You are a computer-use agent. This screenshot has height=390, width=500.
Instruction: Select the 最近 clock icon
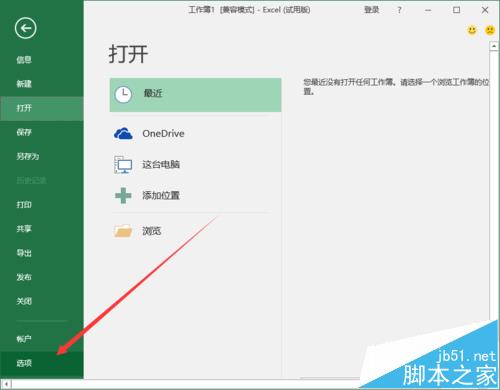pyautogui.click(x=123, y=95)
